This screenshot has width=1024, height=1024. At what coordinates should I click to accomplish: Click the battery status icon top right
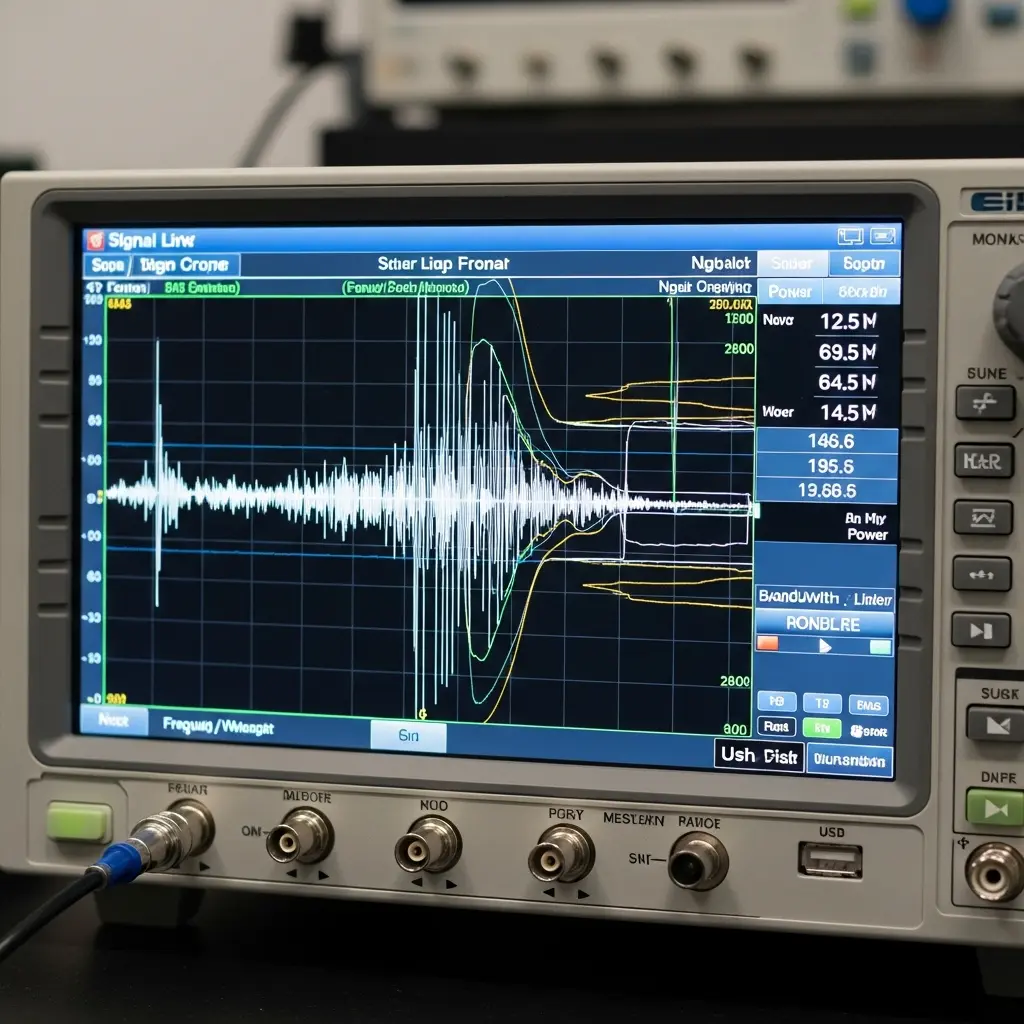coord(885,237)
